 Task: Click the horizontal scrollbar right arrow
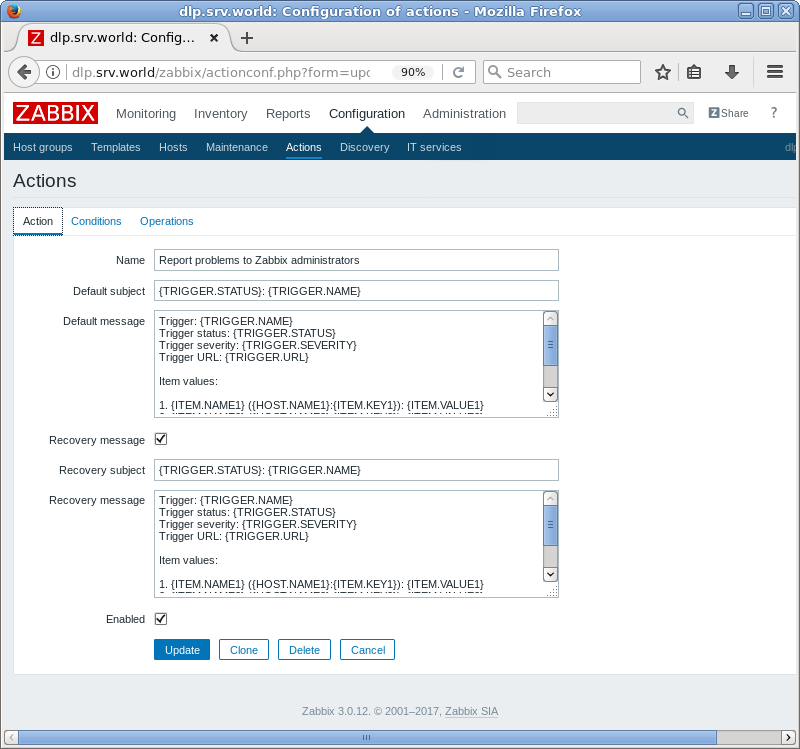click(789, 737)
